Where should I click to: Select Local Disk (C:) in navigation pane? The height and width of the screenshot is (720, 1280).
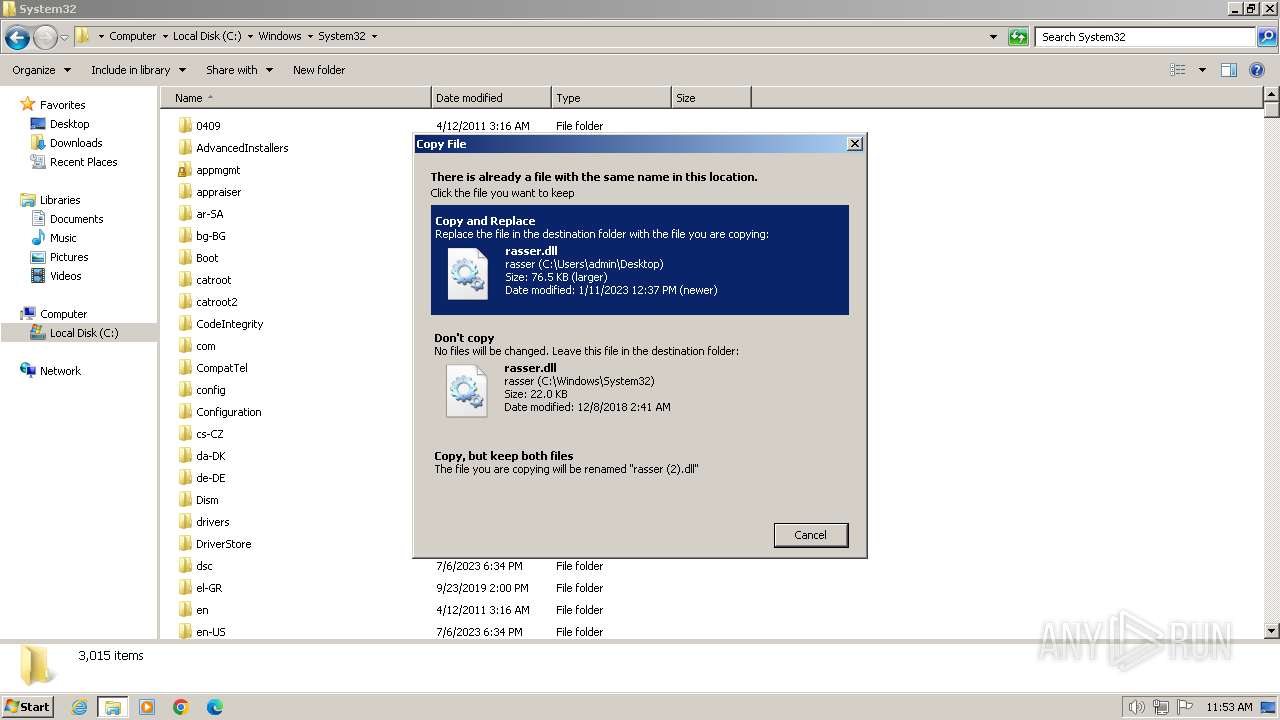(83, 333)
